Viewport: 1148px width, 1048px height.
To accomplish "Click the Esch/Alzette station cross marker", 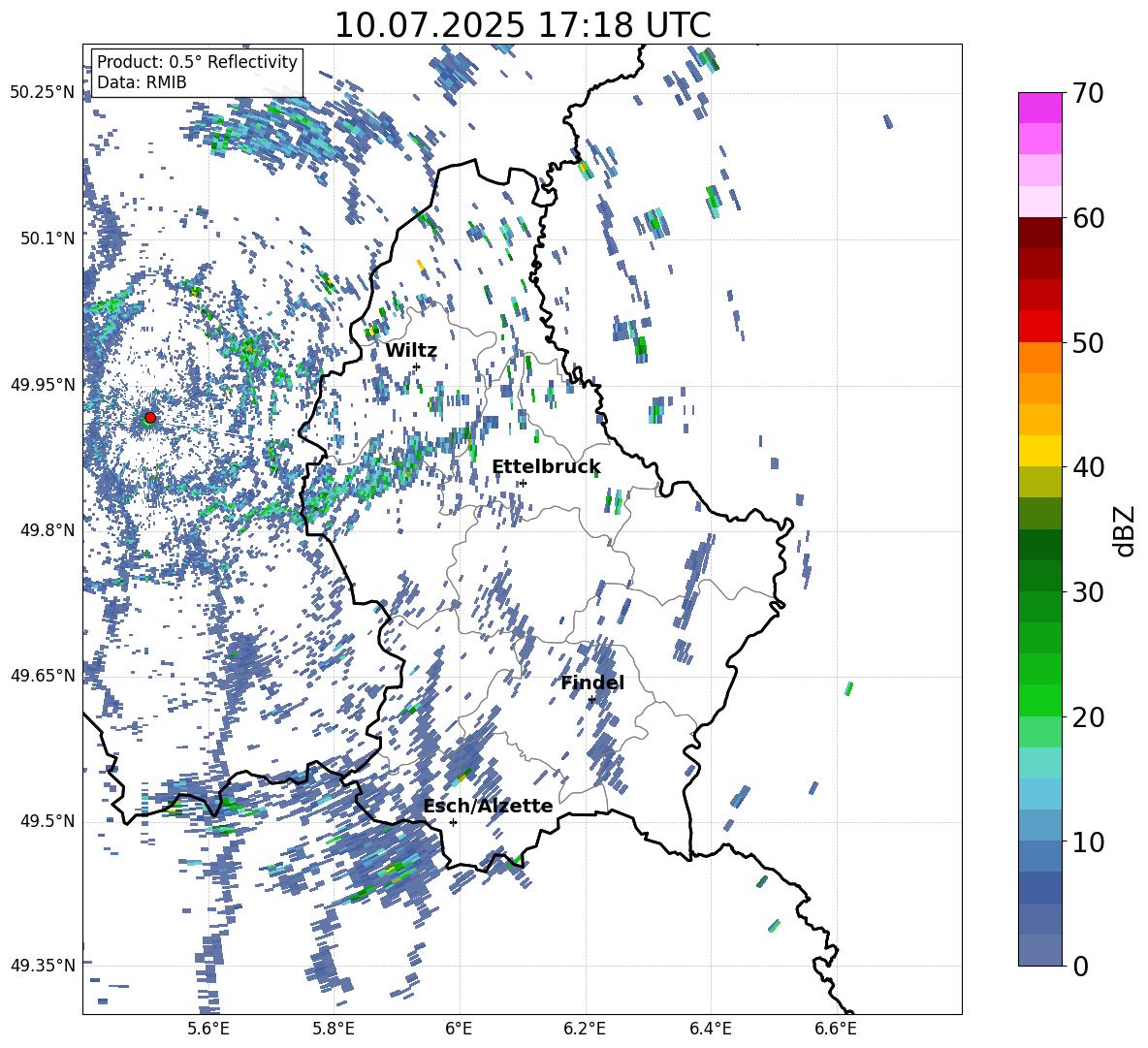I will 453,822.
